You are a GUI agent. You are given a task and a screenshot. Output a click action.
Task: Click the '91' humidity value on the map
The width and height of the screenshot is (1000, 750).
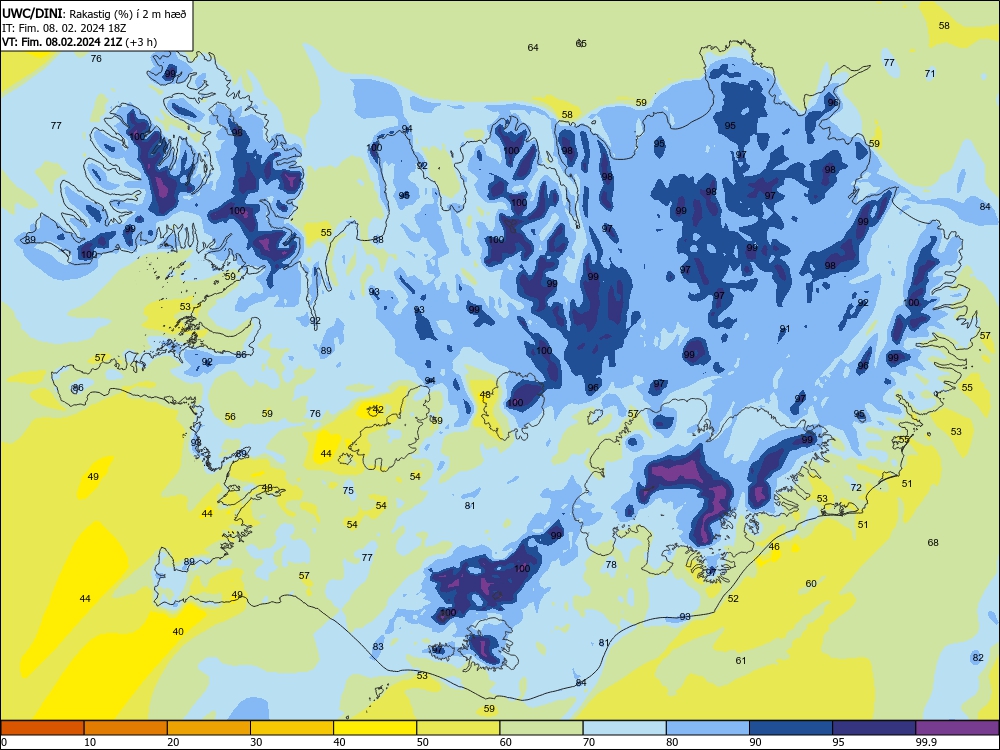pos(784,328)
